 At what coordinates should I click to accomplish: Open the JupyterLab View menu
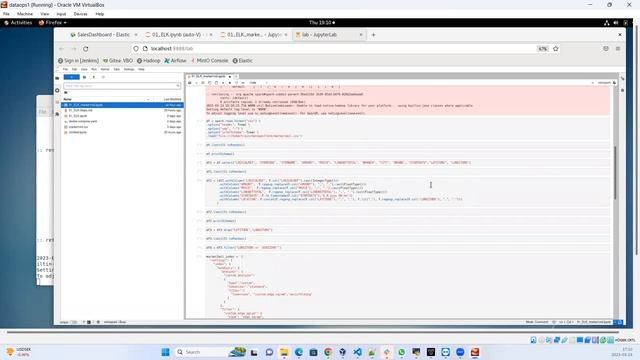point(84,69)
